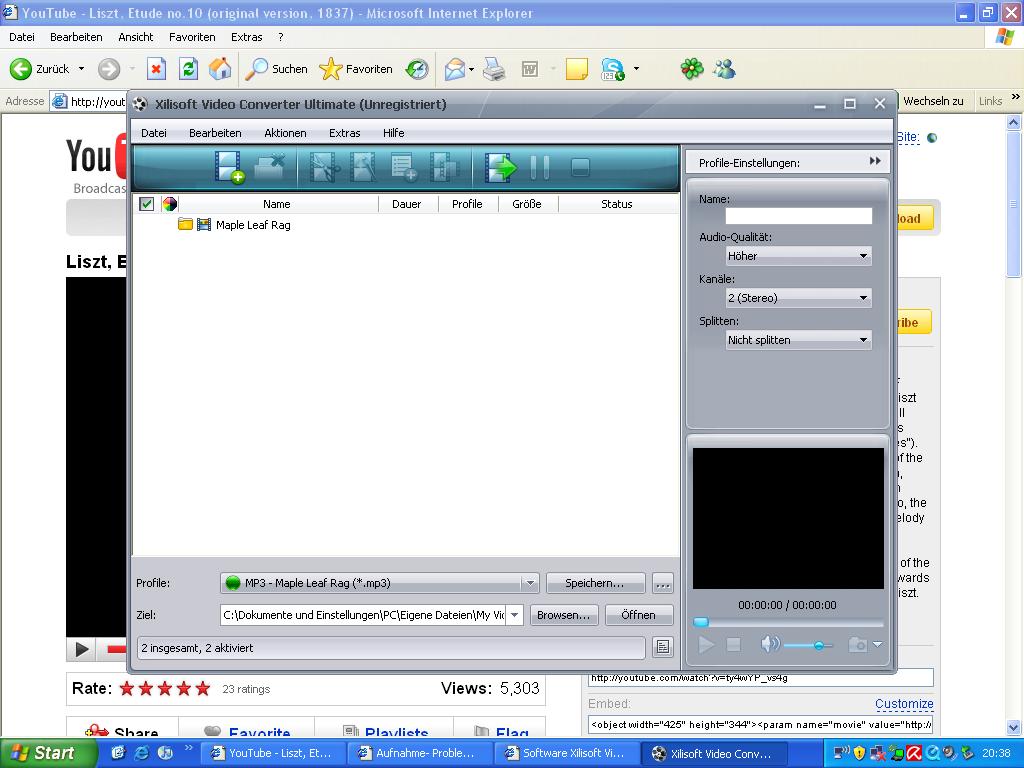Click the Internet Explorer Home icon
Viewport: 1024px width, 768px height.
pyautogui.click(x=220, y=69)
